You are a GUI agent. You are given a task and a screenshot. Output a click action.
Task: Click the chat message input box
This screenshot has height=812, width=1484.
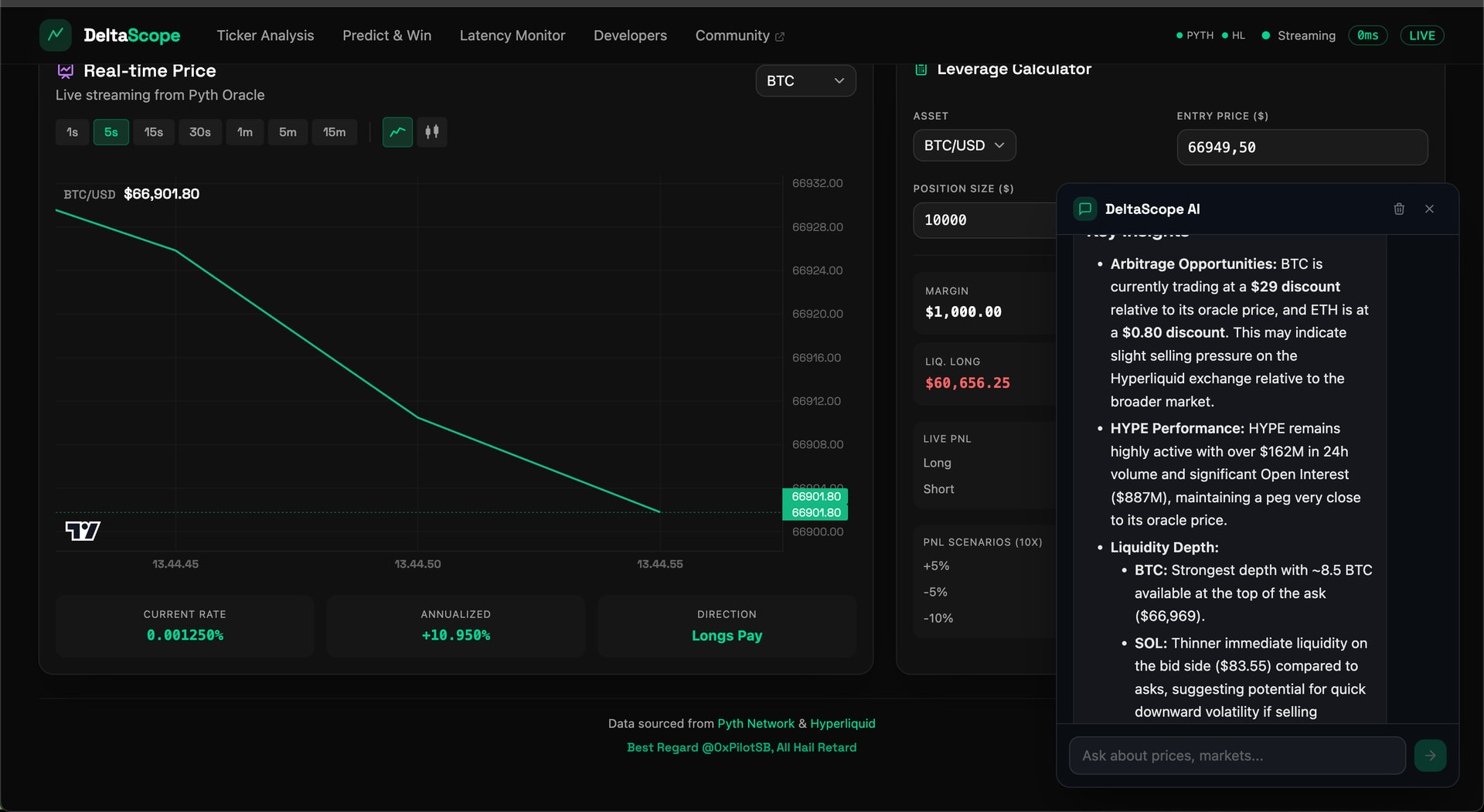click(1237, 756)
